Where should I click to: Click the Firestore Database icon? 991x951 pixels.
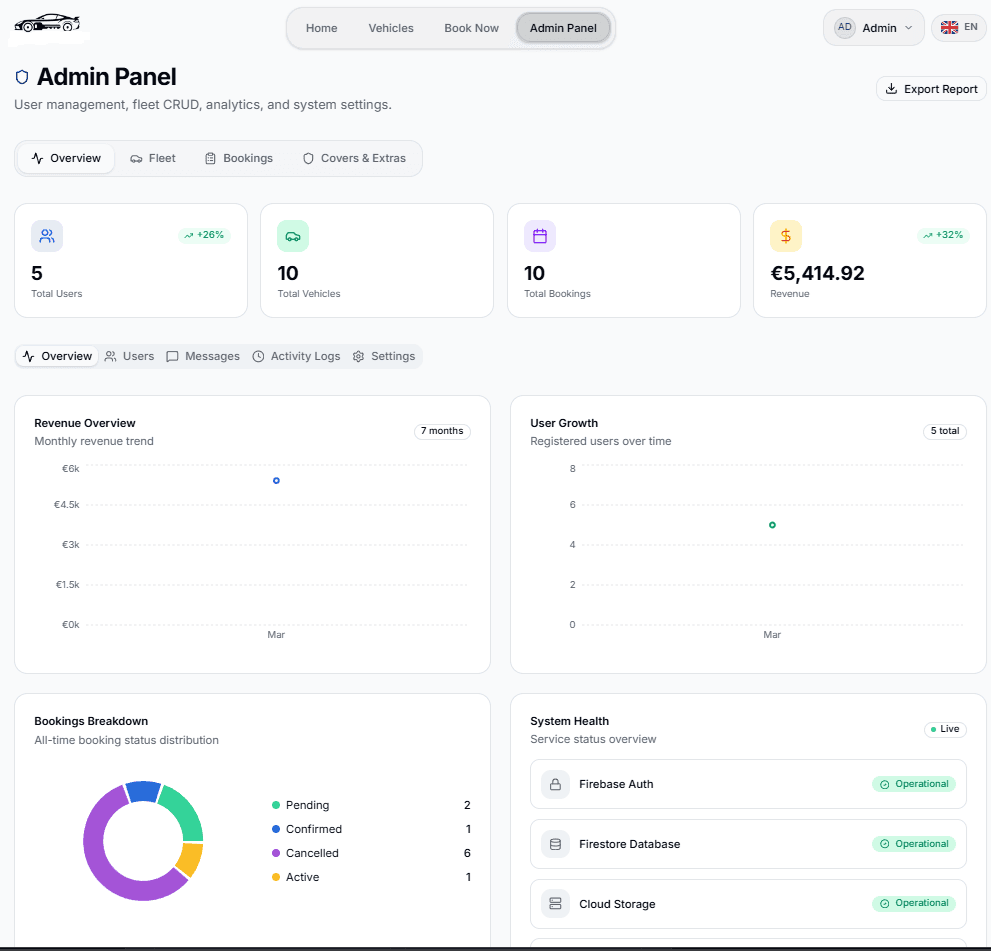click(x=555, y=843)
